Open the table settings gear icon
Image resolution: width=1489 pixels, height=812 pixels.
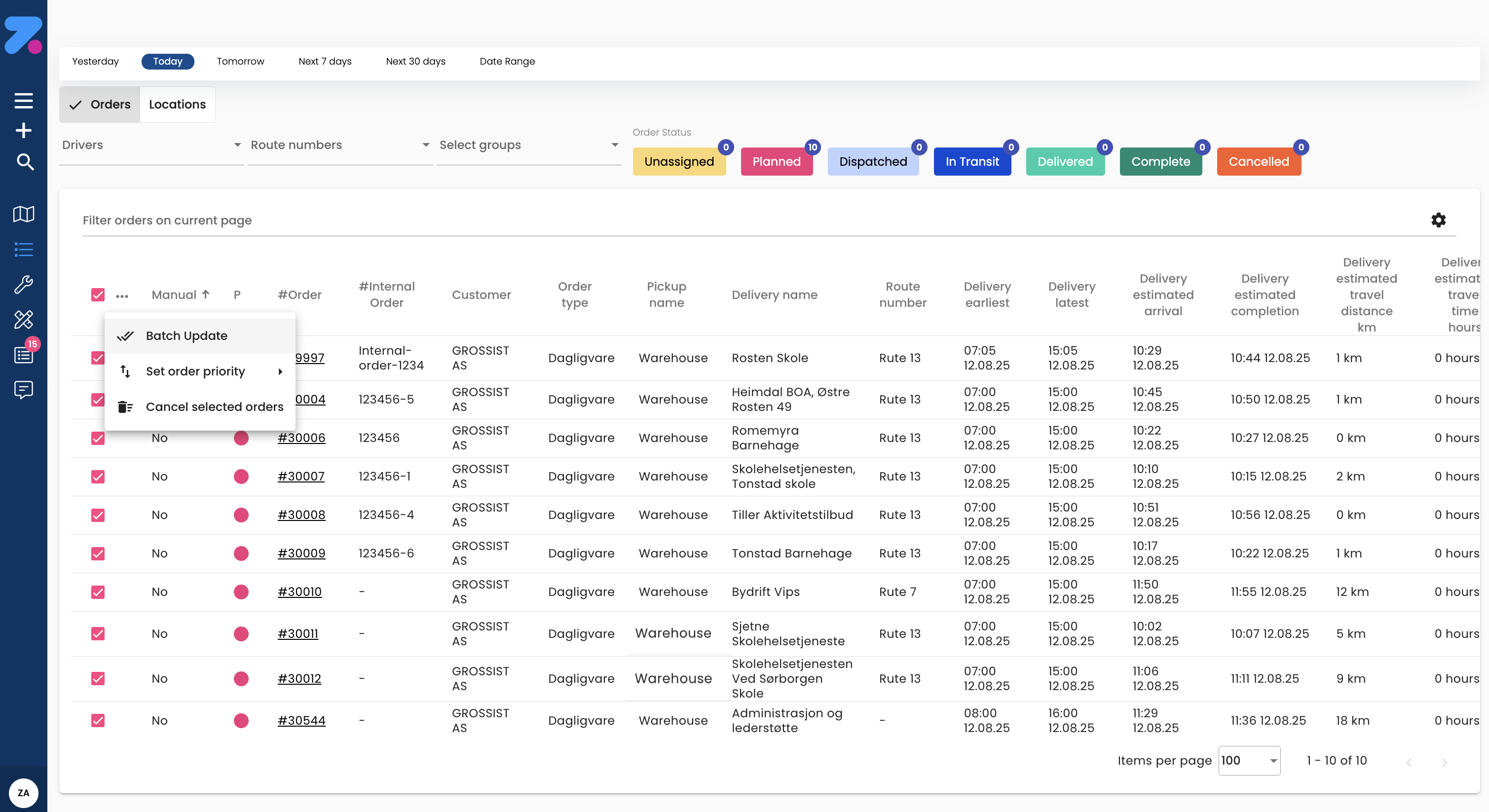coord(1439,220)
